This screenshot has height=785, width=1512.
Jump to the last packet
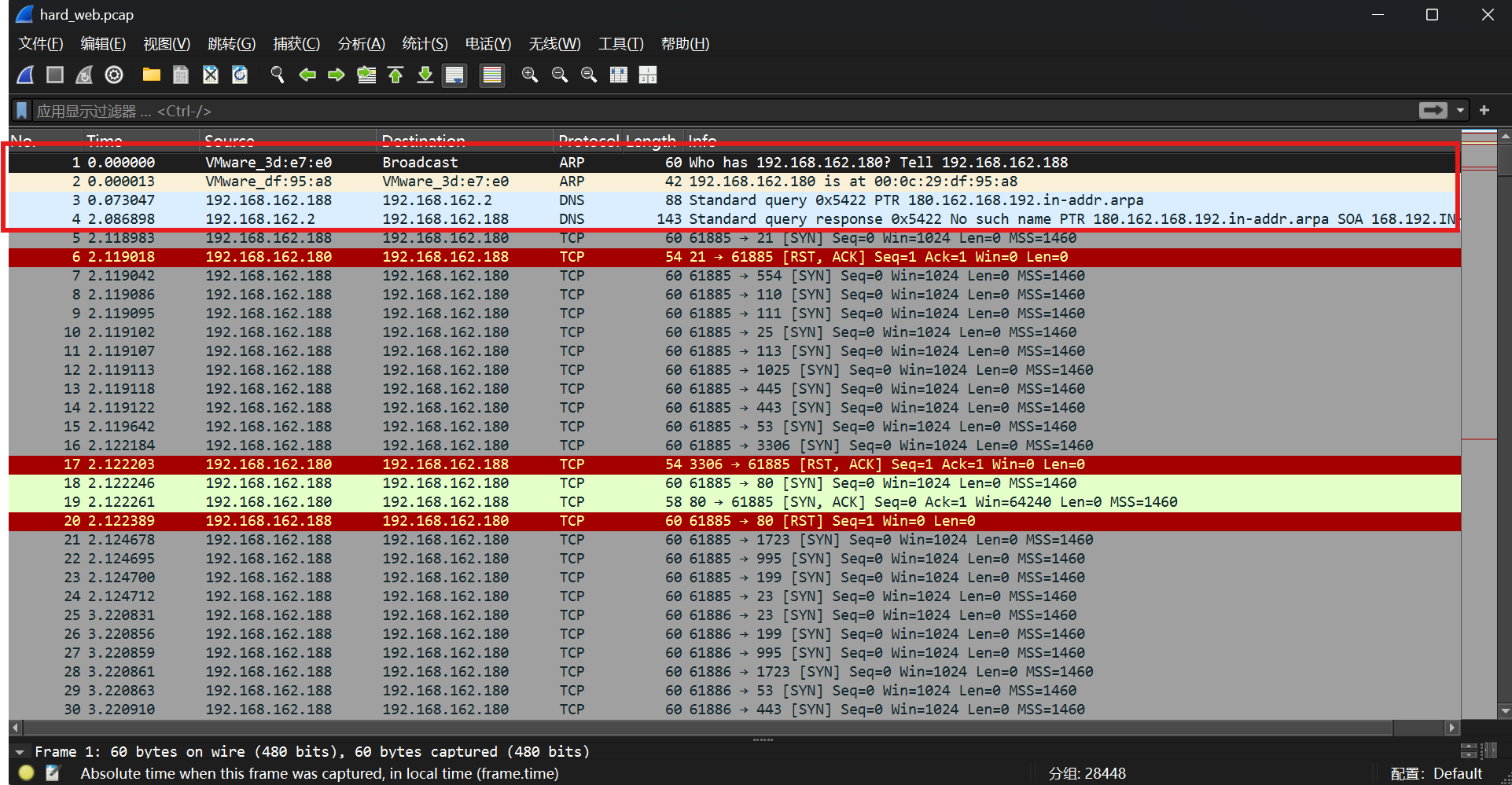pyautogui.click(x=425, y=75)
